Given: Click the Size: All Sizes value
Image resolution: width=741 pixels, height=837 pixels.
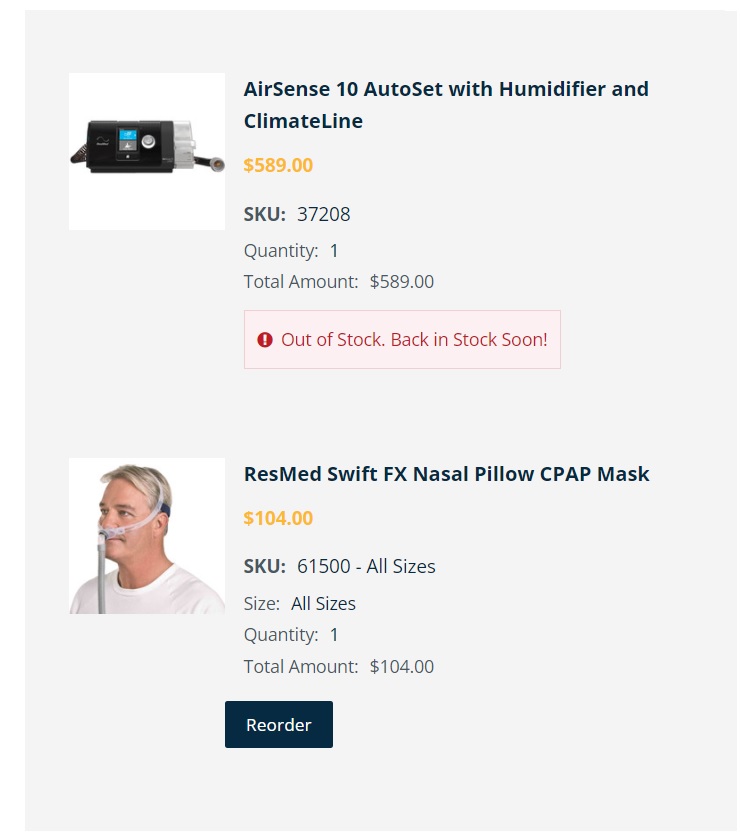Looking at the screenshot, I should coord(323,603).
